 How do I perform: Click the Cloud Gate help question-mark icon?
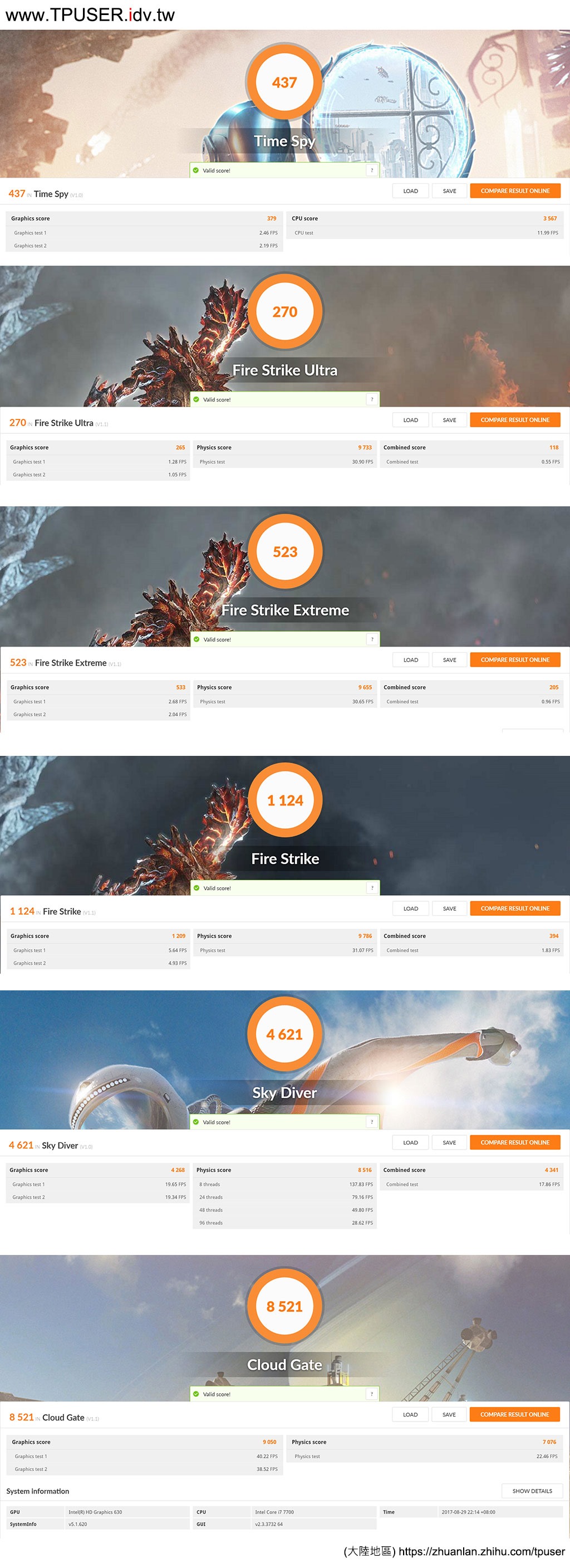[x=372, y=1394]
